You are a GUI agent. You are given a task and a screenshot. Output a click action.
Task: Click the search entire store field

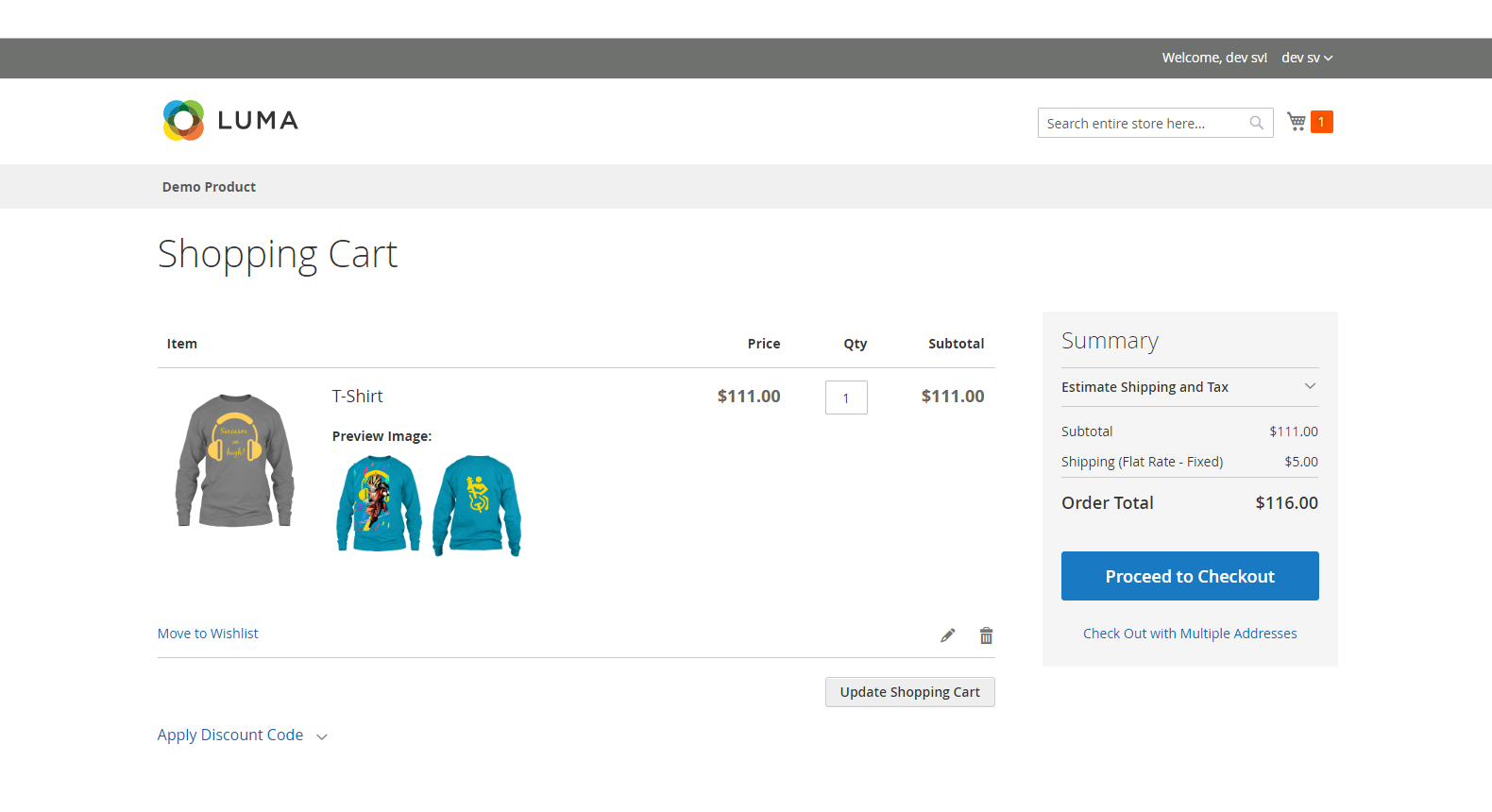coord(1143,124)
